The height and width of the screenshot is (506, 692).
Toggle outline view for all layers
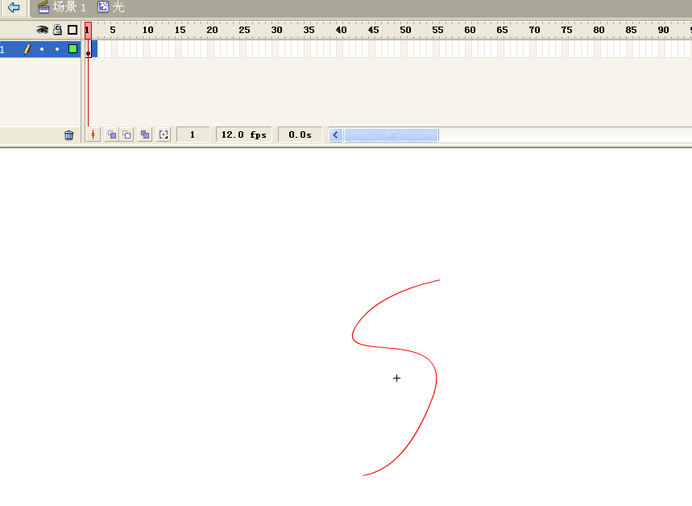tap(72, 30)
